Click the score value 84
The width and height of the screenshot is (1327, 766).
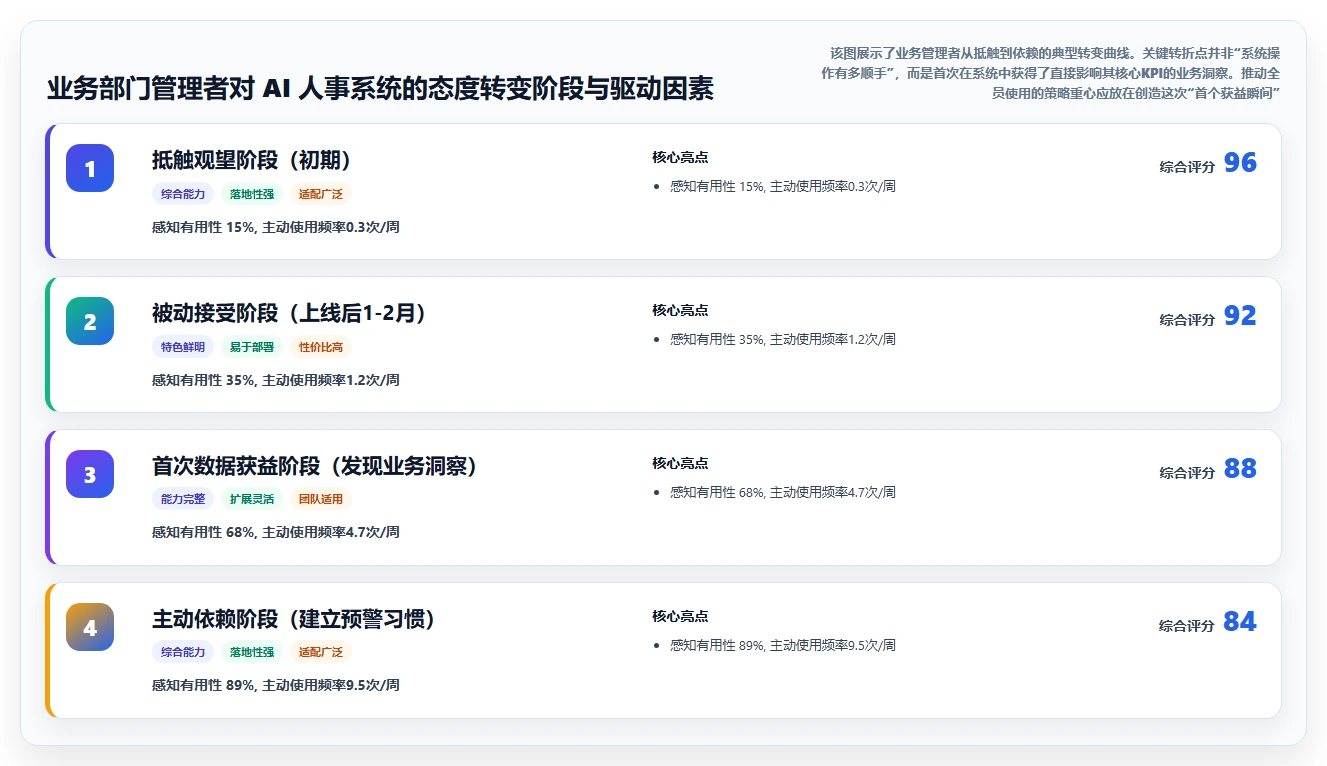coord(1240,622)
